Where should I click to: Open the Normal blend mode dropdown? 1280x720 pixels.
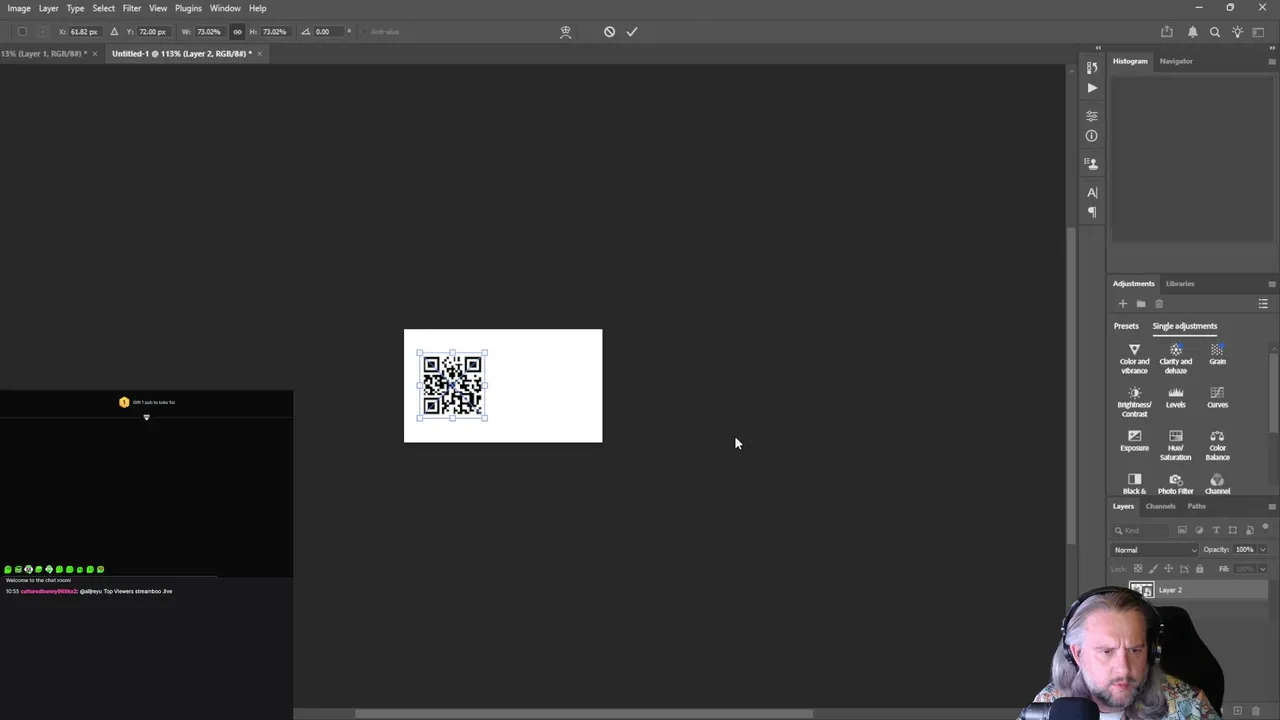1155,550
